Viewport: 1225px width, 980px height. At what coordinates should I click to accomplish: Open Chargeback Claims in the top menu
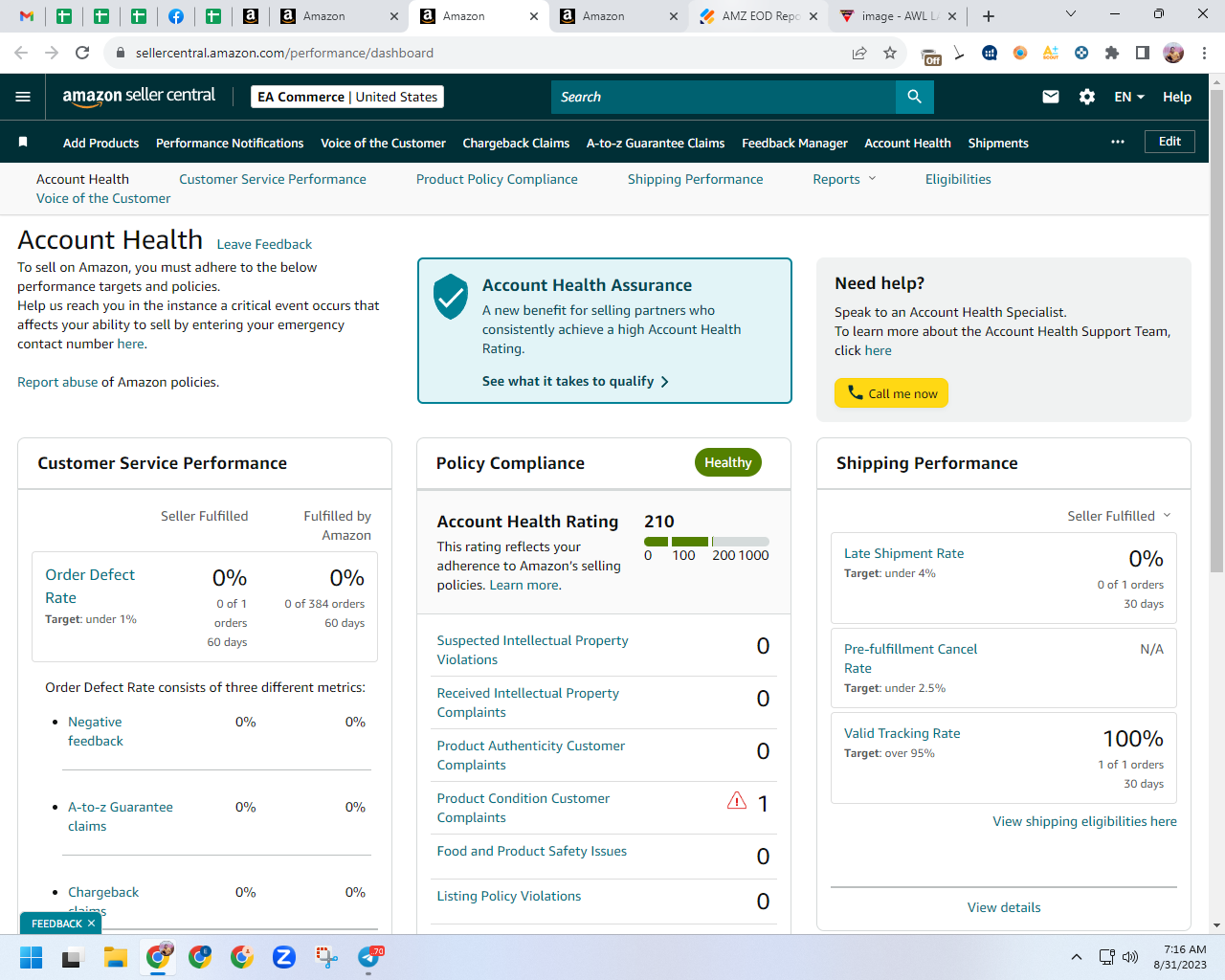coord(516,143)
